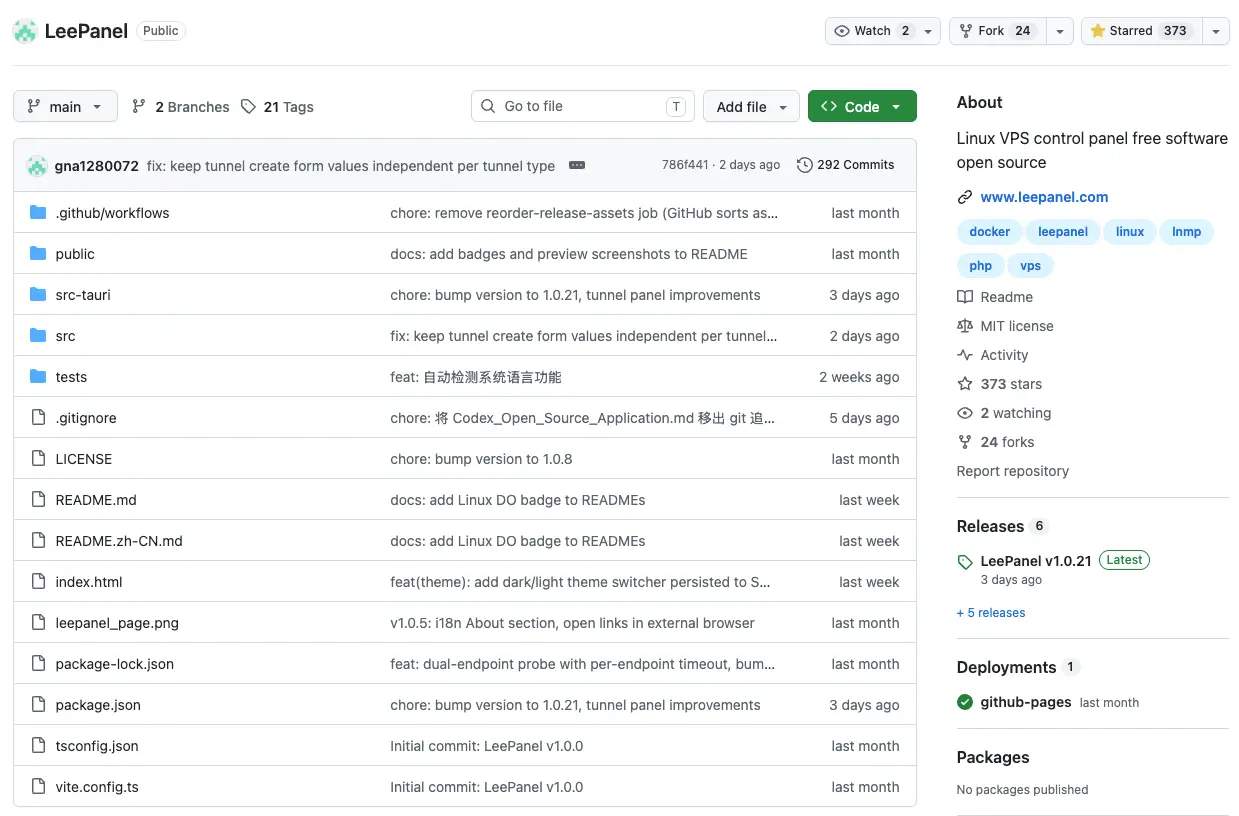Open the leepanel_page.png file
This screenshot has width=1239, height=816.
(117, 623)
